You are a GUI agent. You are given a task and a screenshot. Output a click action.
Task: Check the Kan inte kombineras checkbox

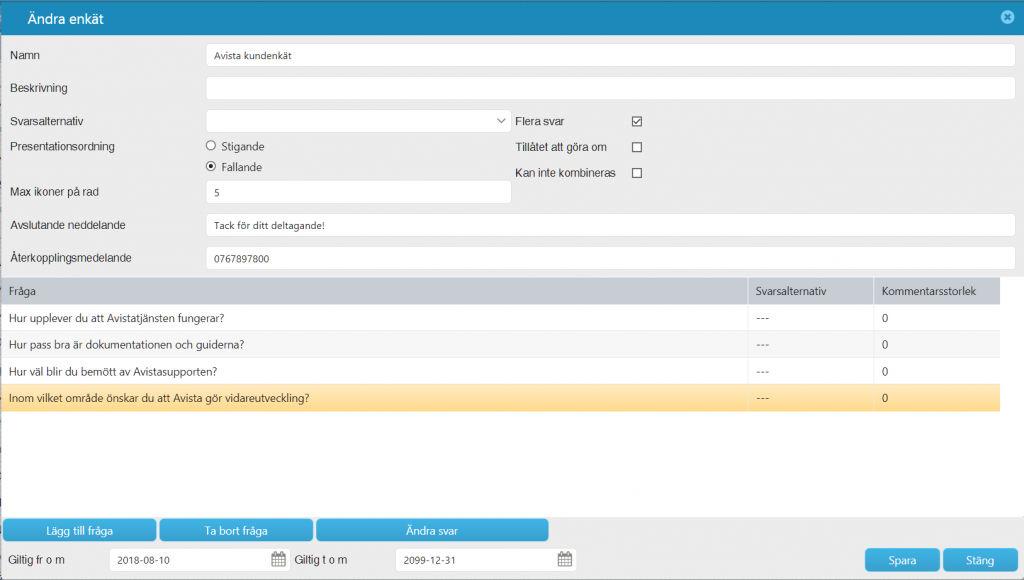pos(637,173)
